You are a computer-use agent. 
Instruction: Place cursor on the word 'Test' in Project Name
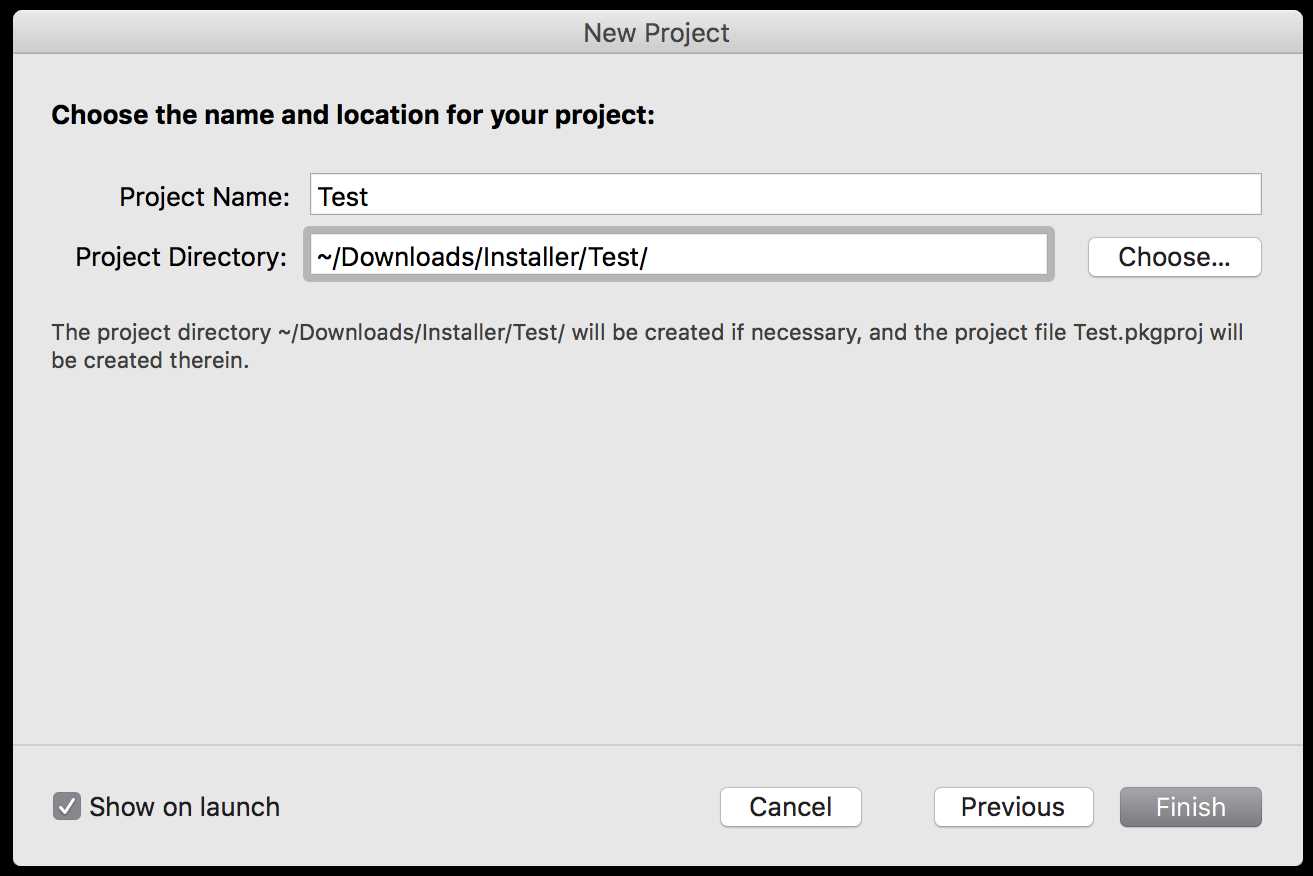point(343,197)
